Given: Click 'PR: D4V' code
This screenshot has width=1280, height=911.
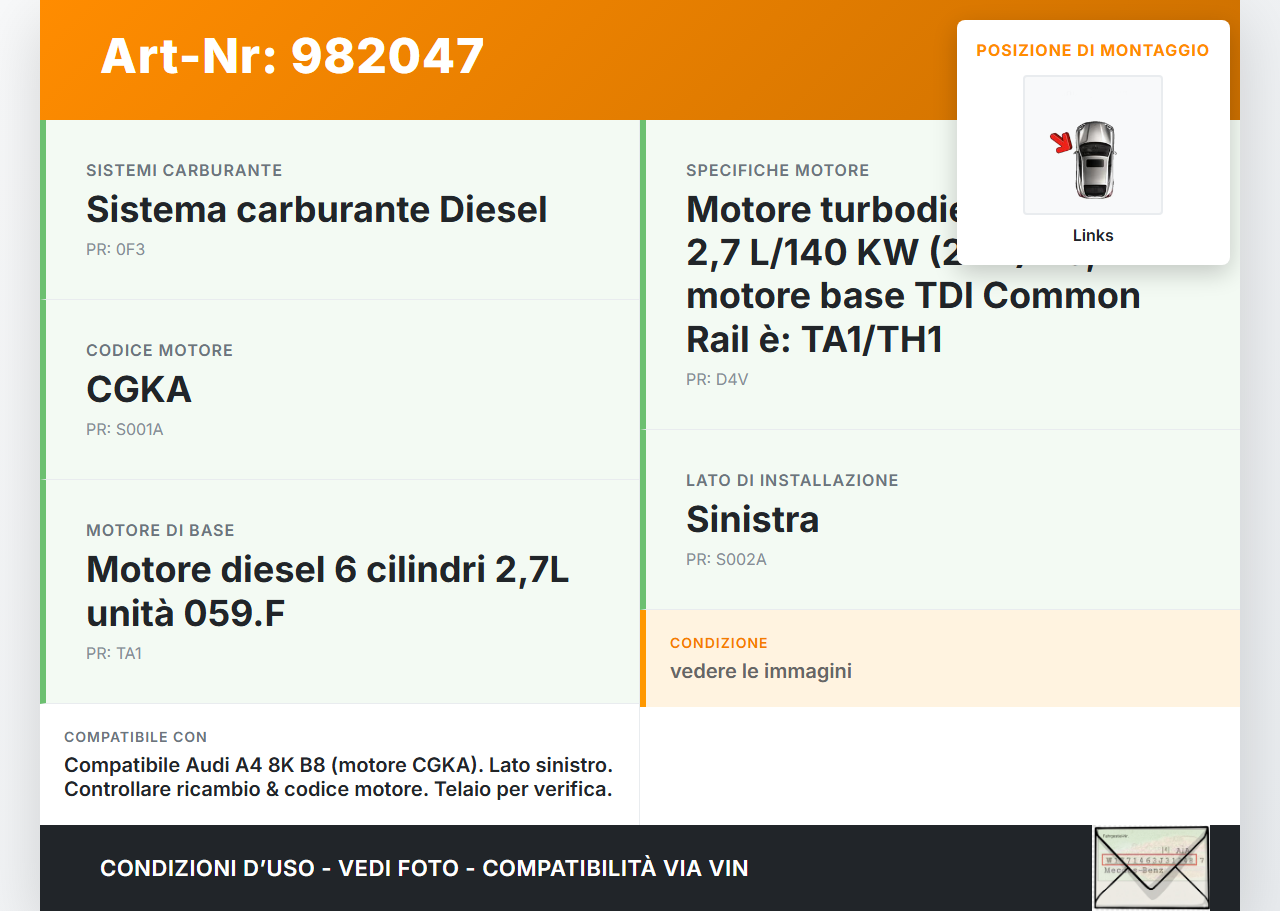Looking at the screenshot, I should (717, 379).
